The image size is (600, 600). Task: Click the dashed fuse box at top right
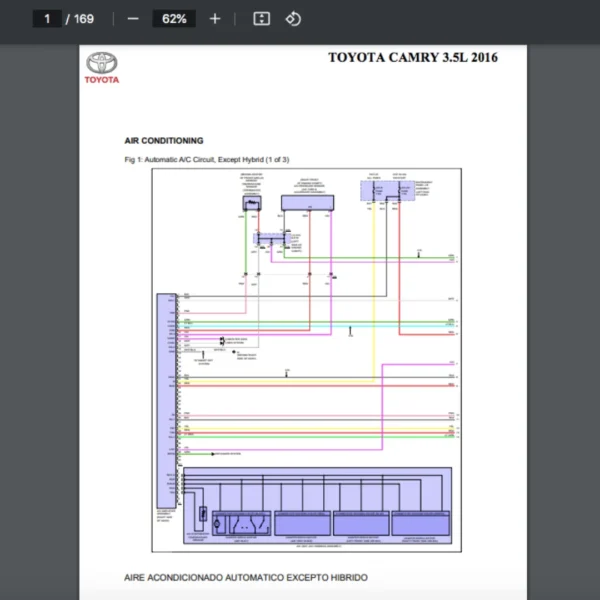(x=384, y=190)
